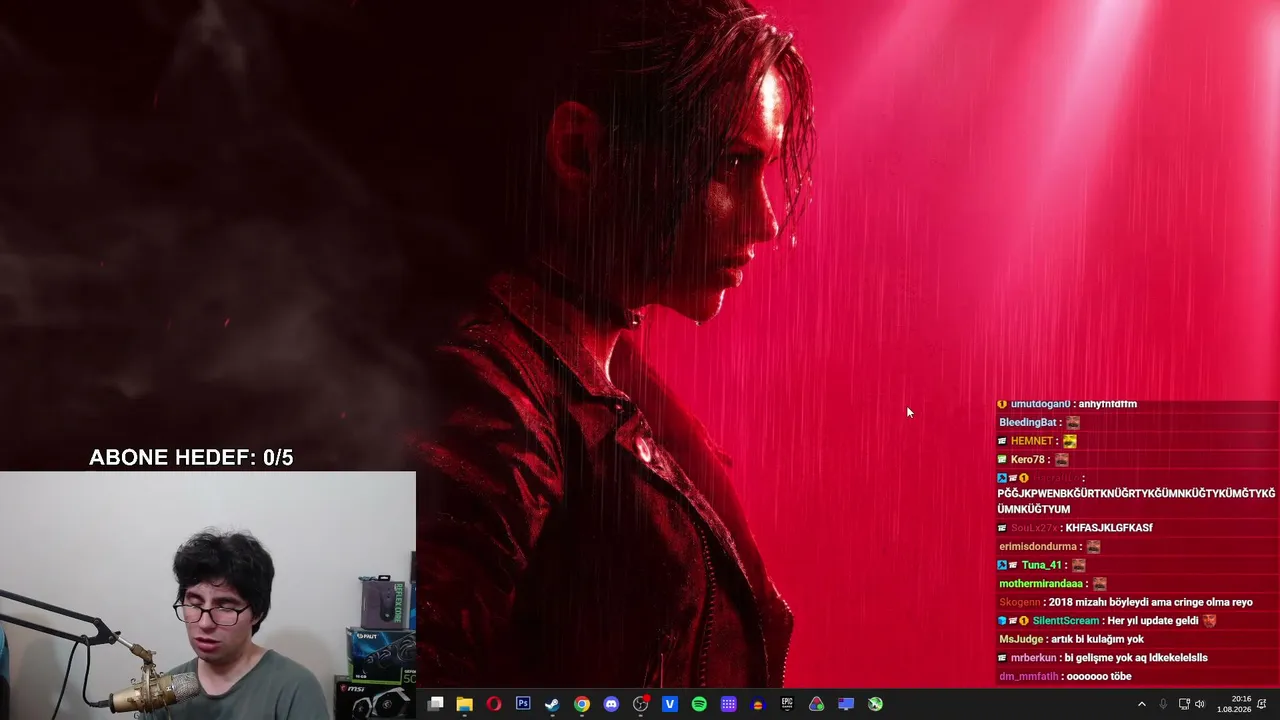Open File Explorer from the taskbar

(x=464, y=704)
